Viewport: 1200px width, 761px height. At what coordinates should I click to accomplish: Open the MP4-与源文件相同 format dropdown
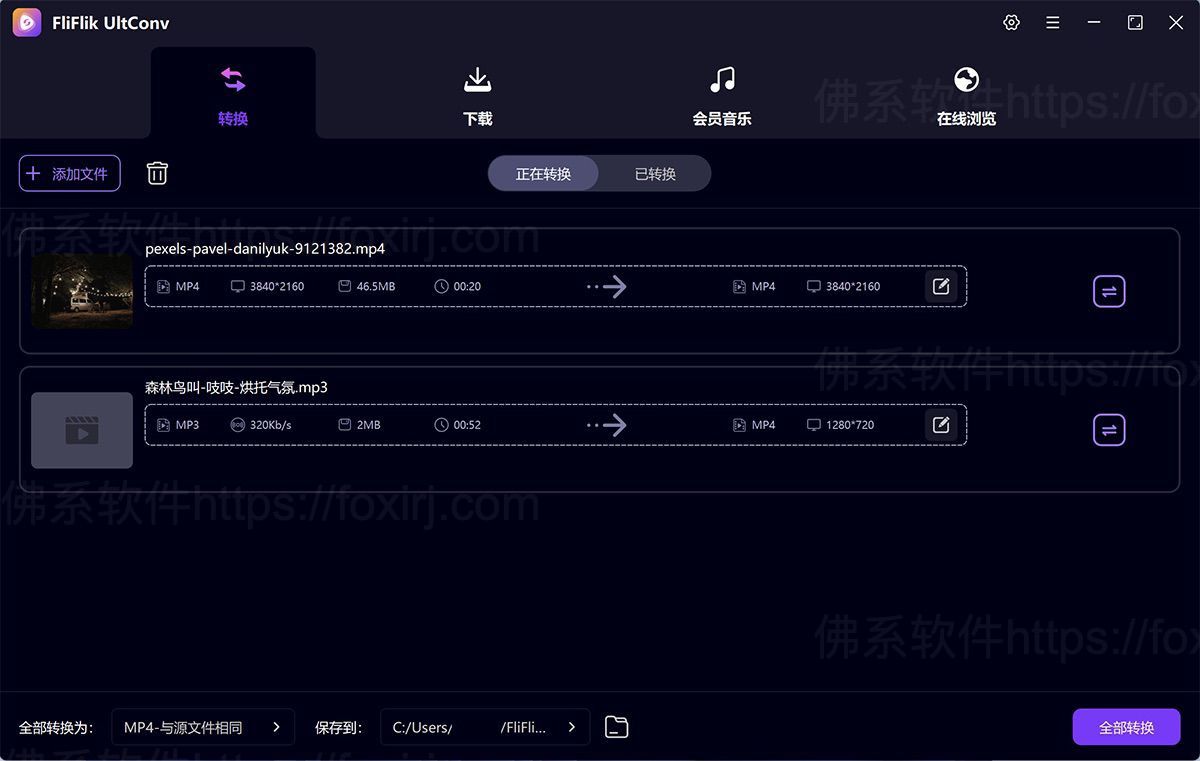pyautogui.click(x=203, y=727)
